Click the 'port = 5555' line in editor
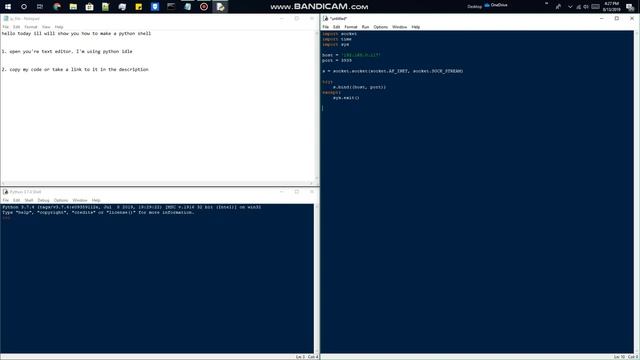 337,60
